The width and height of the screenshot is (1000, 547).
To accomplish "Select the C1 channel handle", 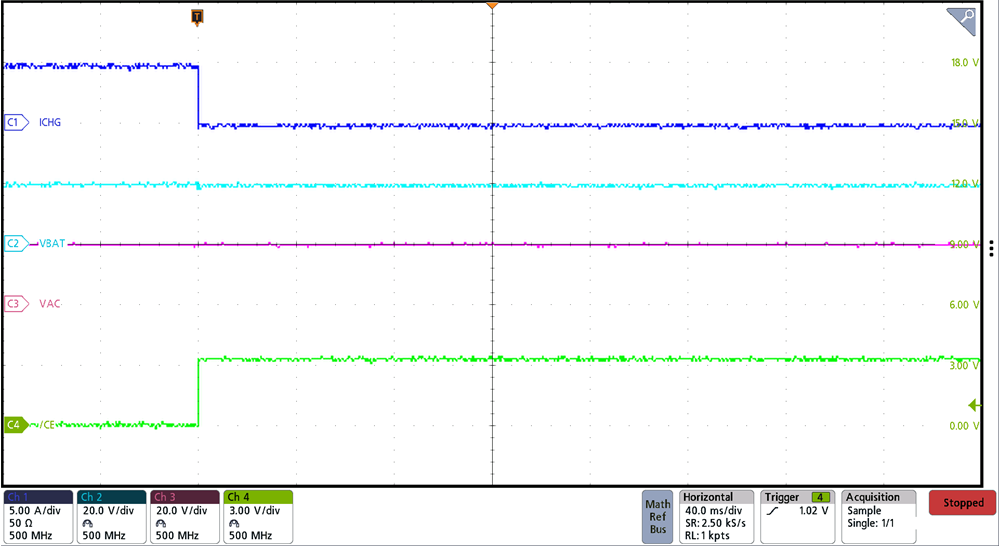I will tap(14, 122).
